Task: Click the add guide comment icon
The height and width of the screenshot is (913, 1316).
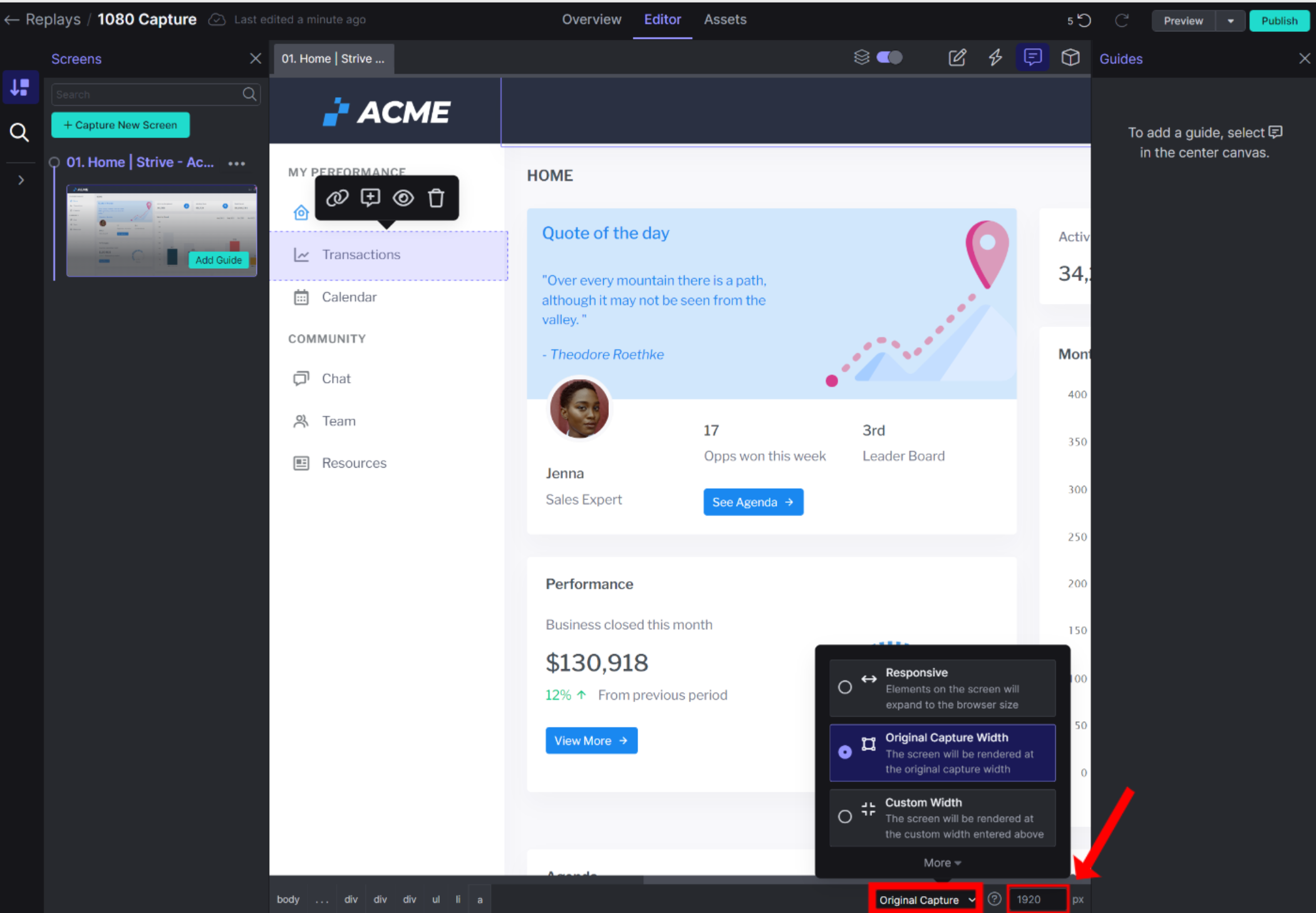Action: pyautogui.click(x=370, y=198)
